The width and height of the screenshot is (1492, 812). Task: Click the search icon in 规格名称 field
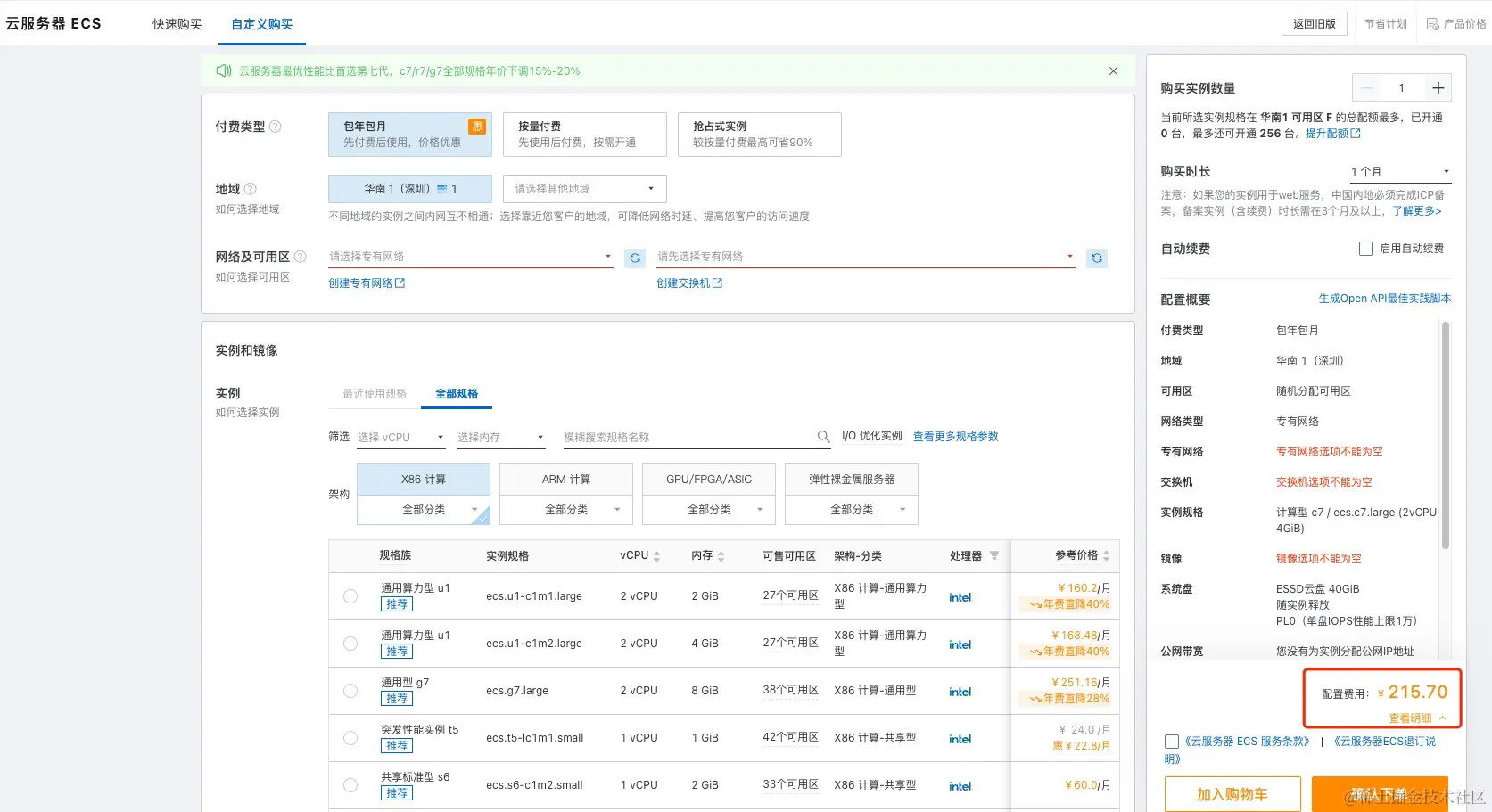pos(824,437)
